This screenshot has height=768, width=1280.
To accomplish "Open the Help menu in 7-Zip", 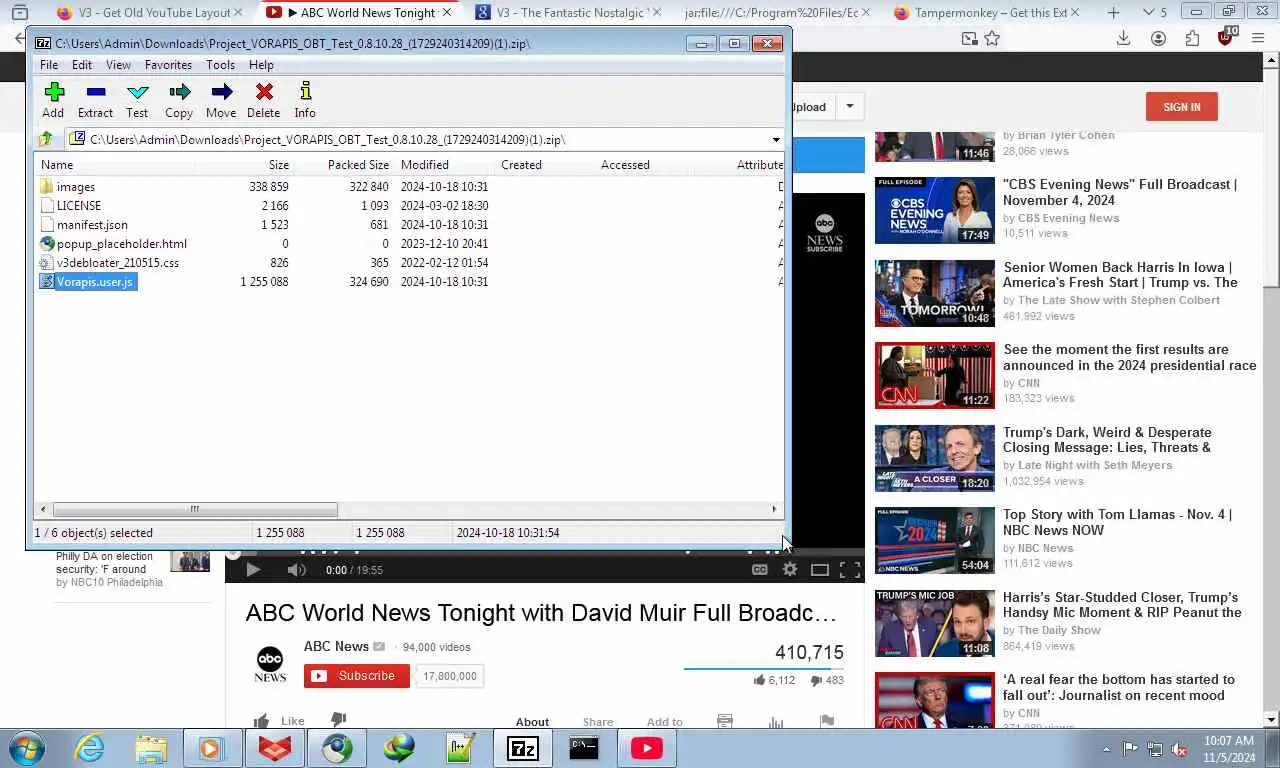I will coord(261,65).
